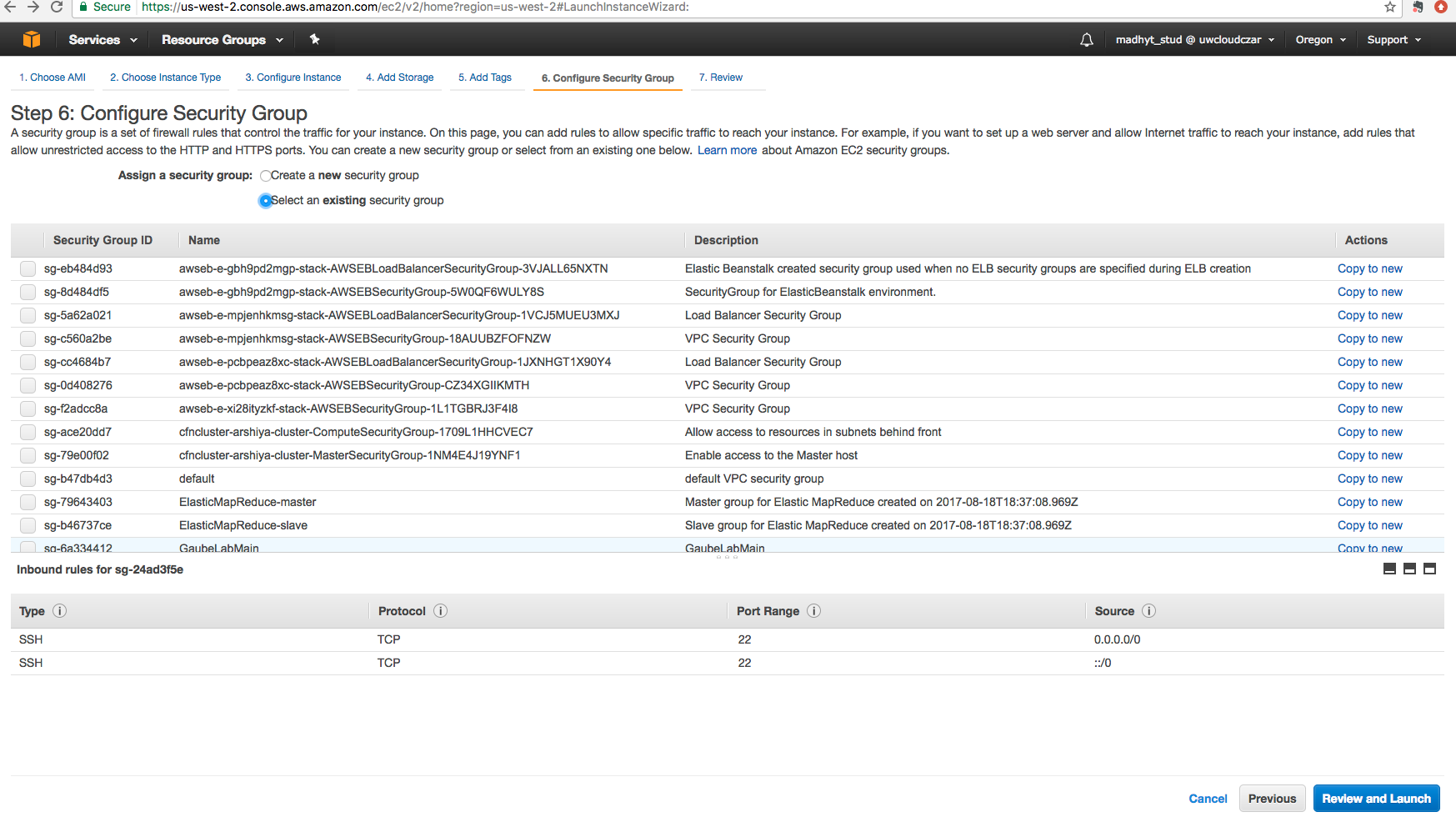This screenshot has height=817, width=1456.
Task: Click the AWS cube logo icon
Action: click(x=32, y=39)
